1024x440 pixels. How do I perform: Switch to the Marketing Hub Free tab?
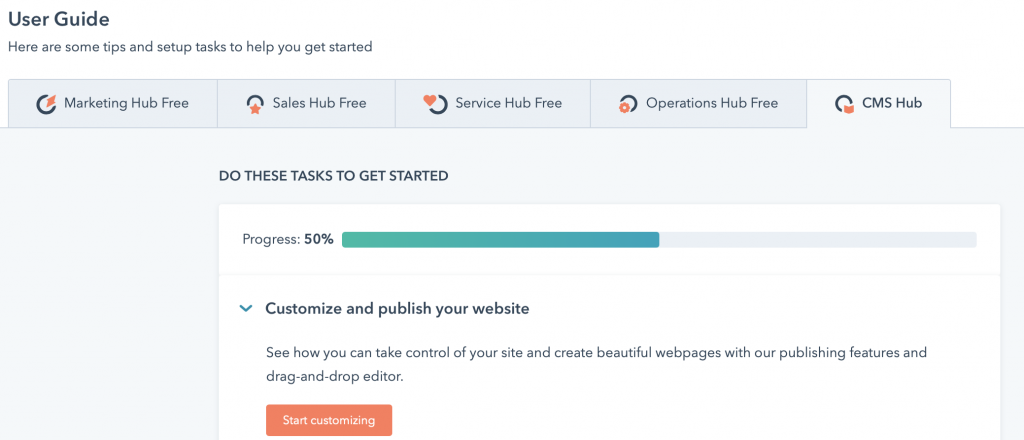point(126,103)
